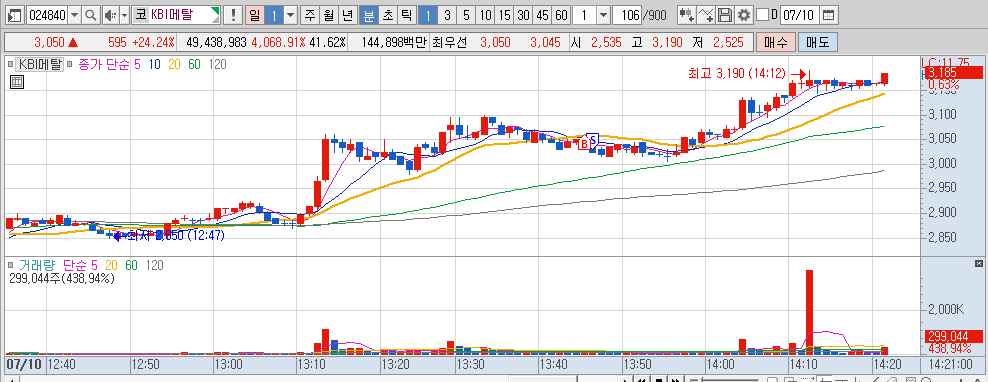988x382 pixels.
Task: Click the blue 10 moving average legend
Action: [x=154, y=63]
